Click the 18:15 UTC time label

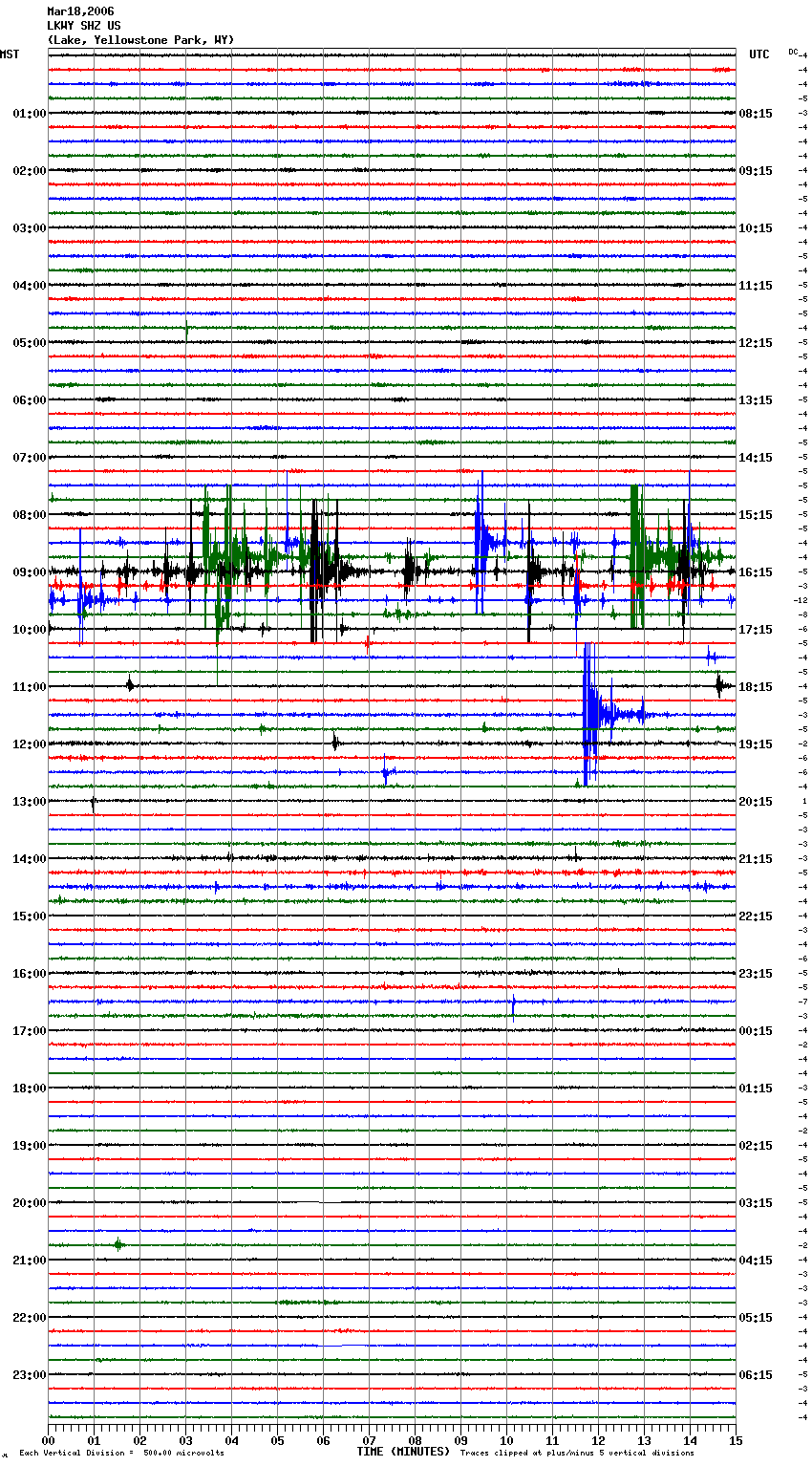756,687
